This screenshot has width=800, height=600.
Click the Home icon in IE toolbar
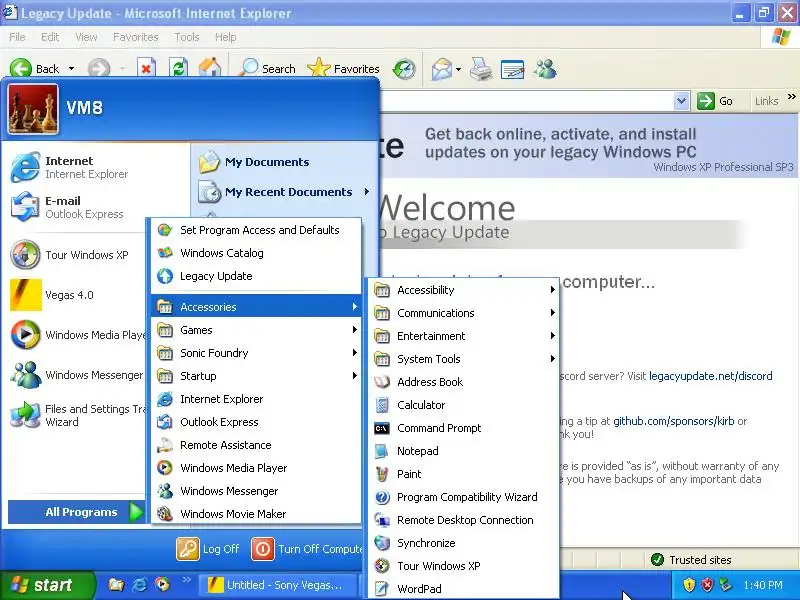(x=210, y=68)
